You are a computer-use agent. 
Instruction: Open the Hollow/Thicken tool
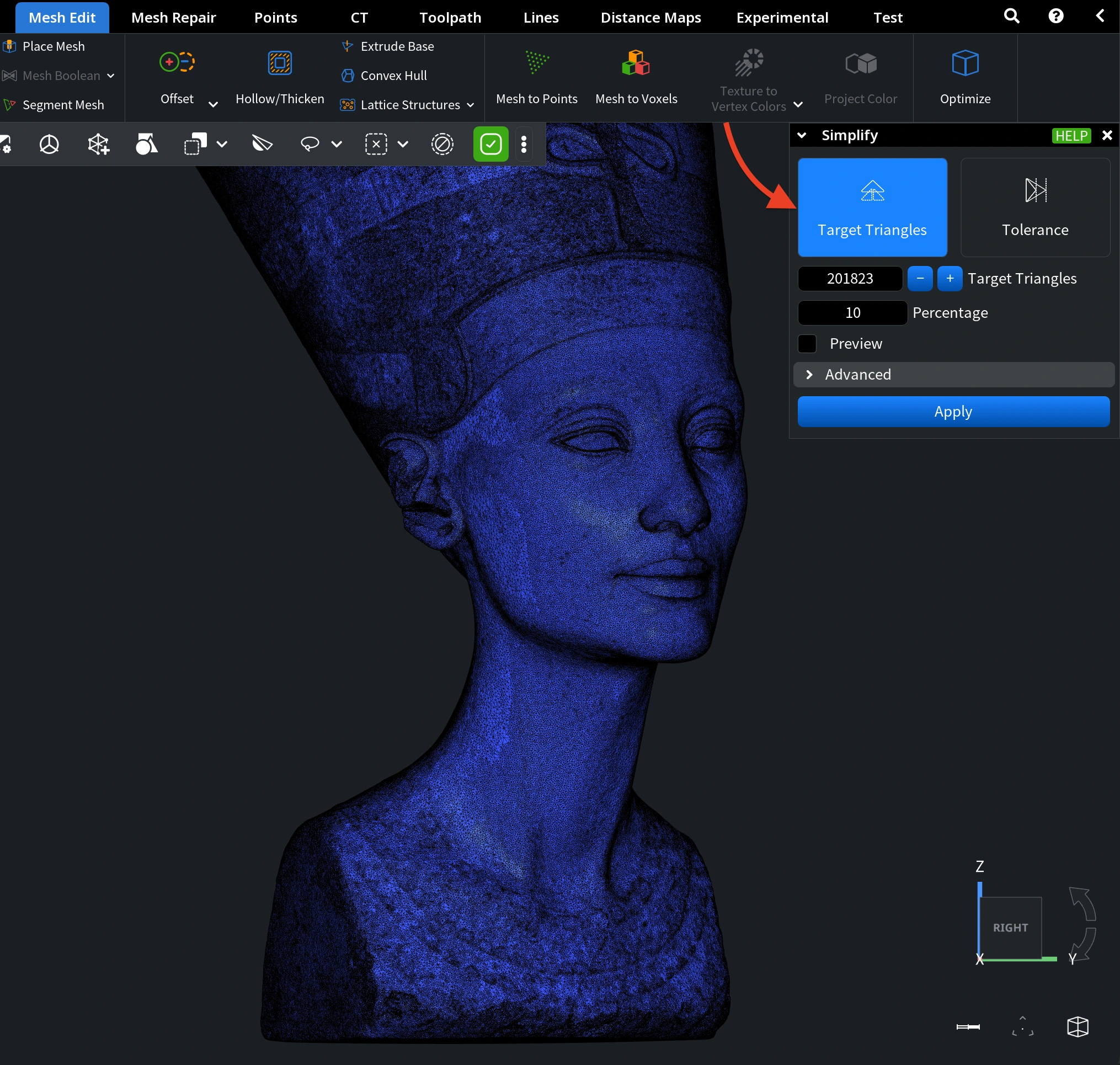click(280, 78)
